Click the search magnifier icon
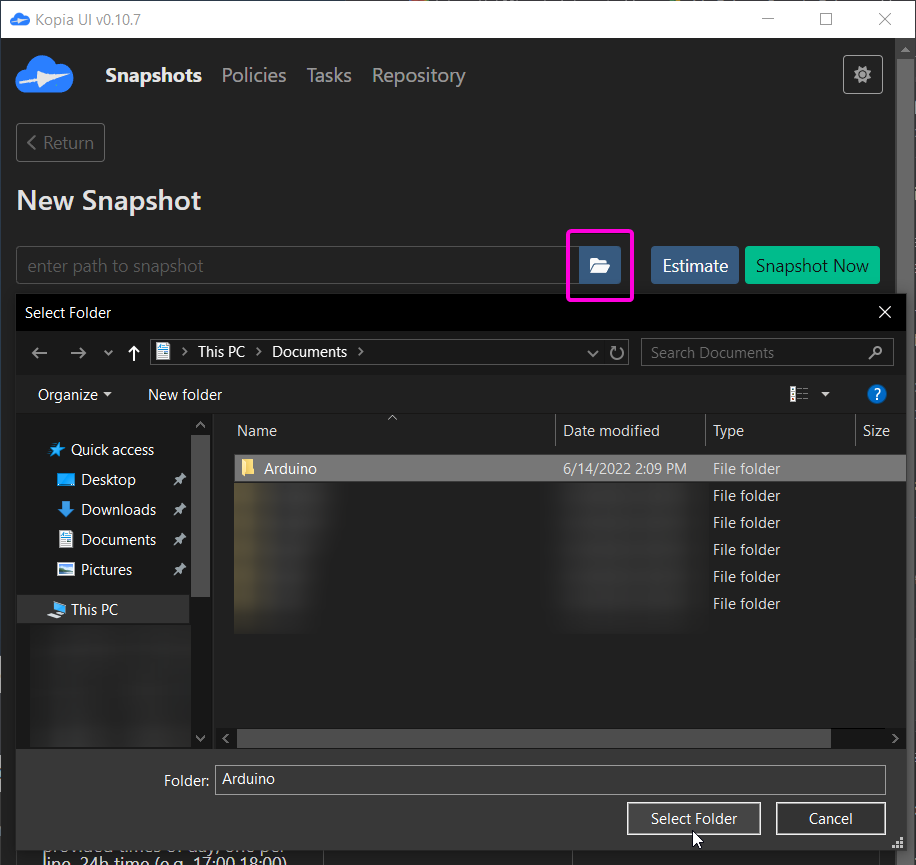 (875, 352)
